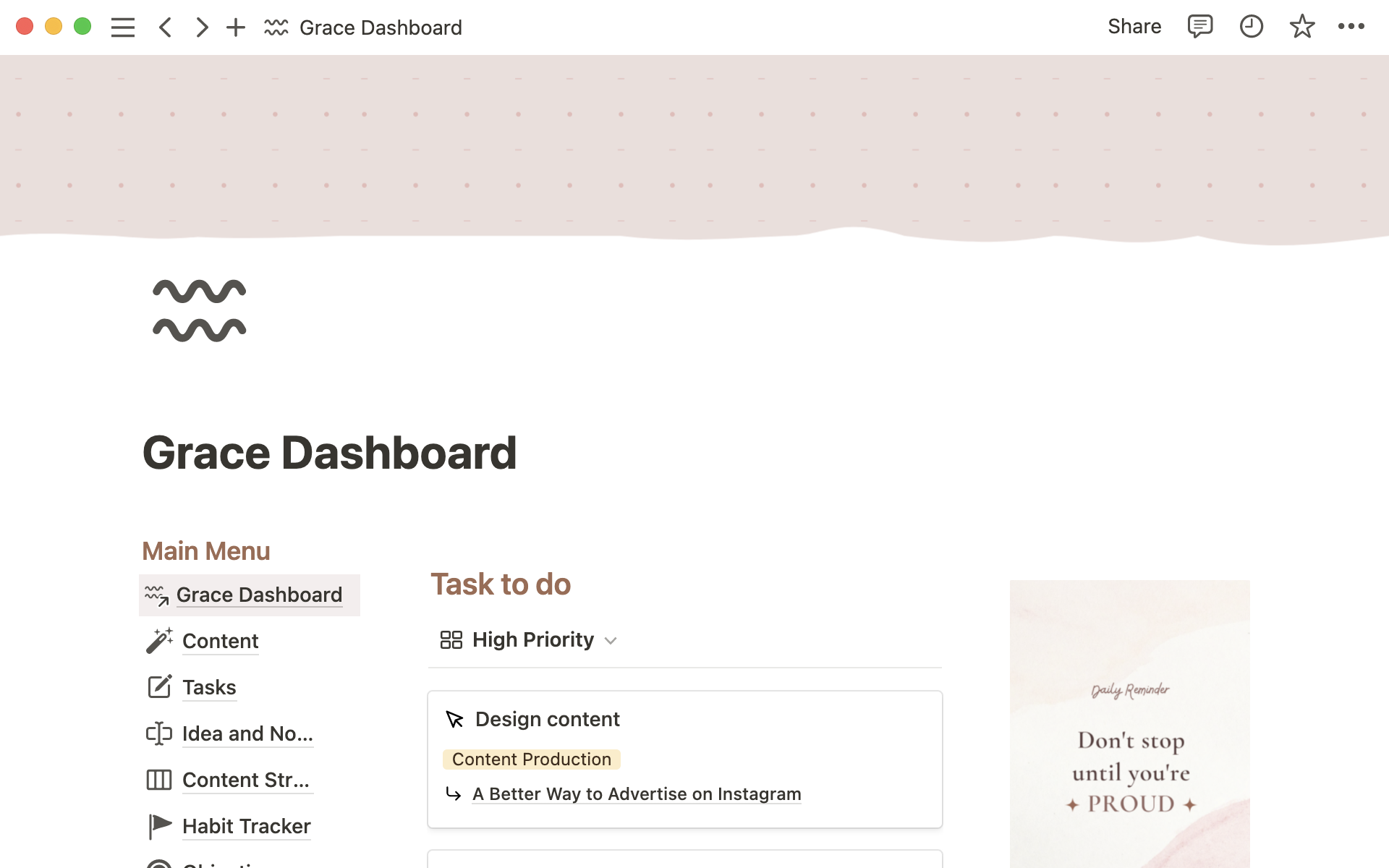Go back with the left arrow
The height and width of the screenshot is (868, 1389).
coord(165,27)
